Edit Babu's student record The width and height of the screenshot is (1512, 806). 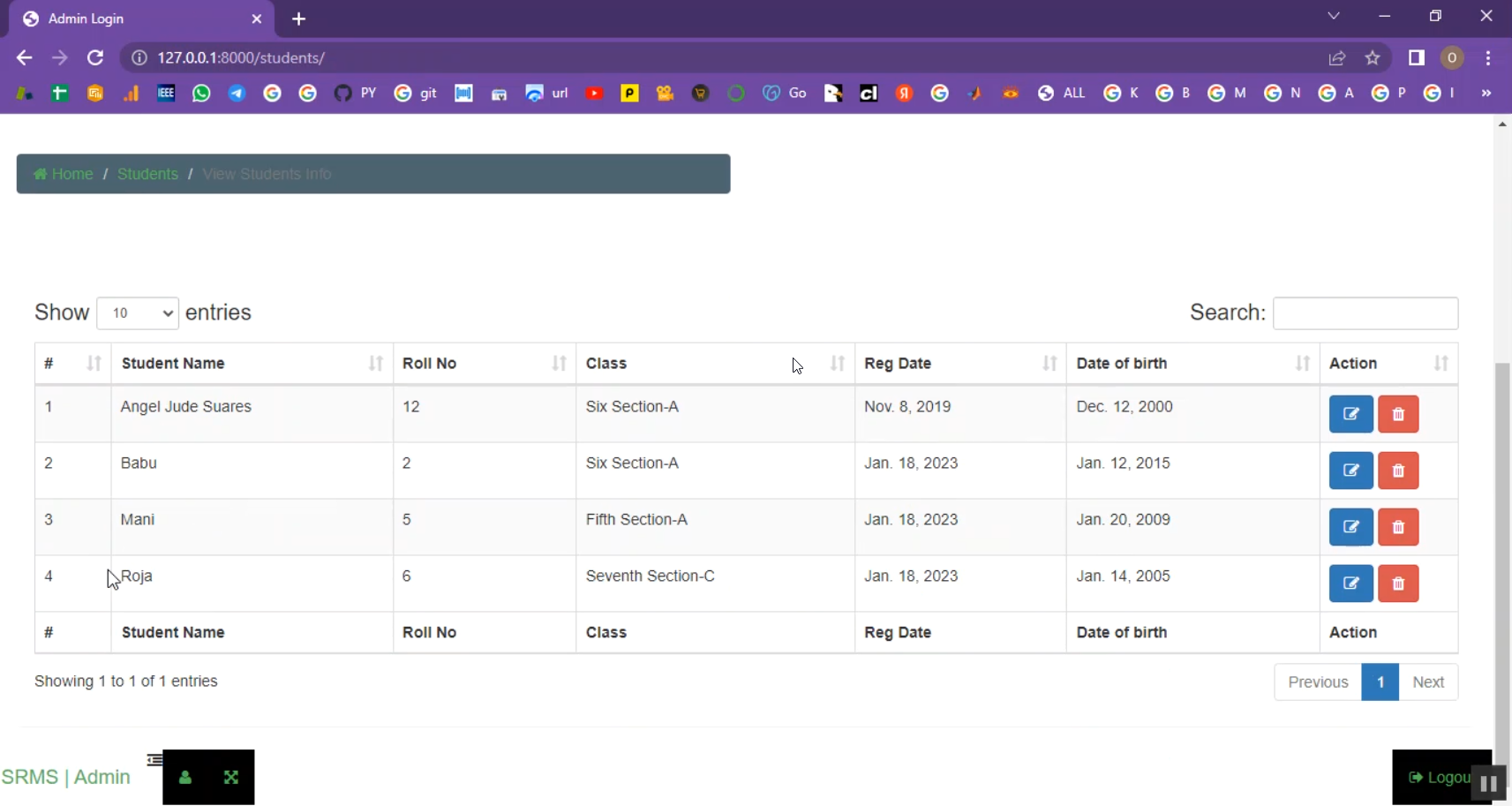[1350, 471]
